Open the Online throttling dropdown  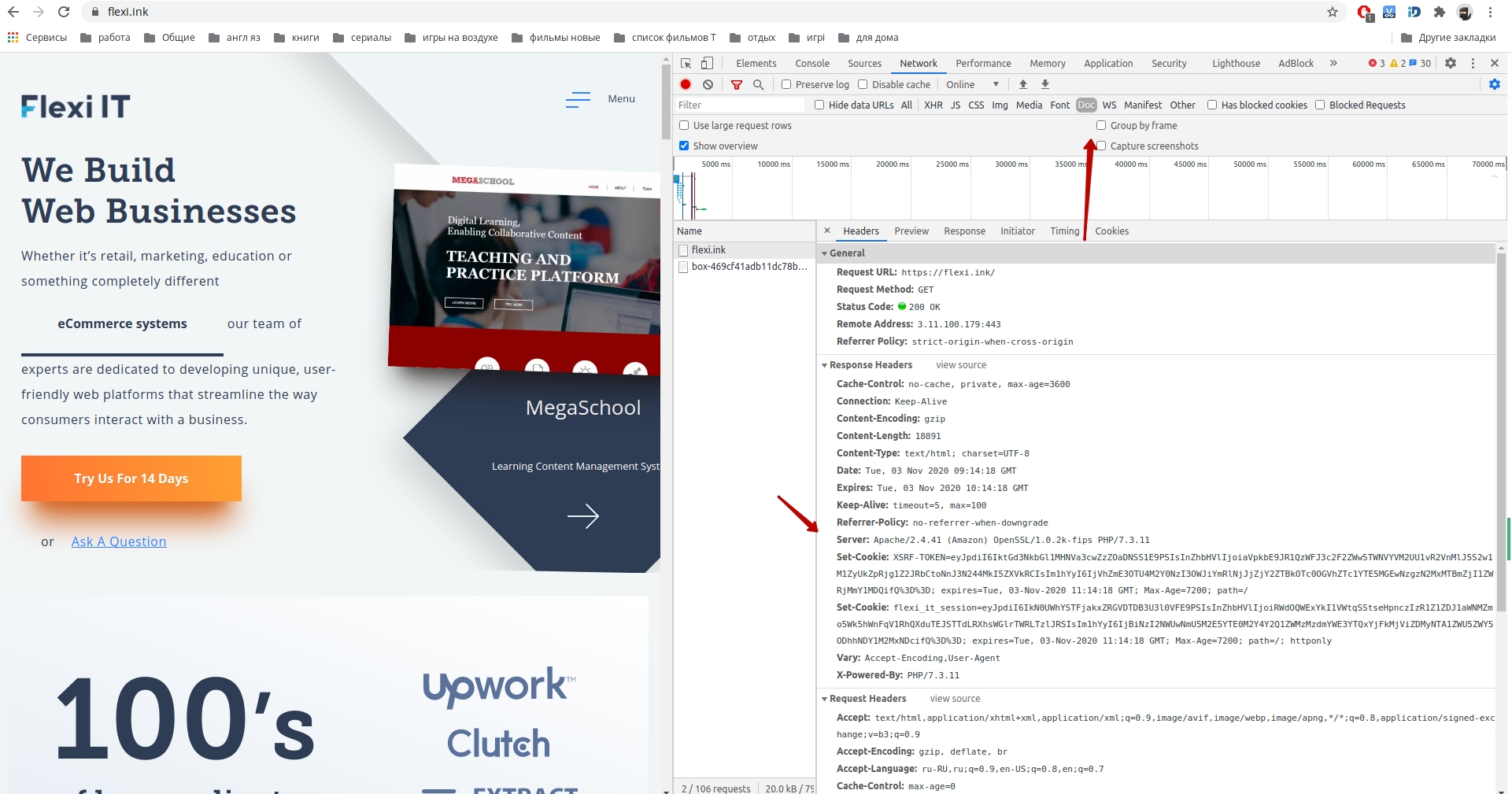973,84
